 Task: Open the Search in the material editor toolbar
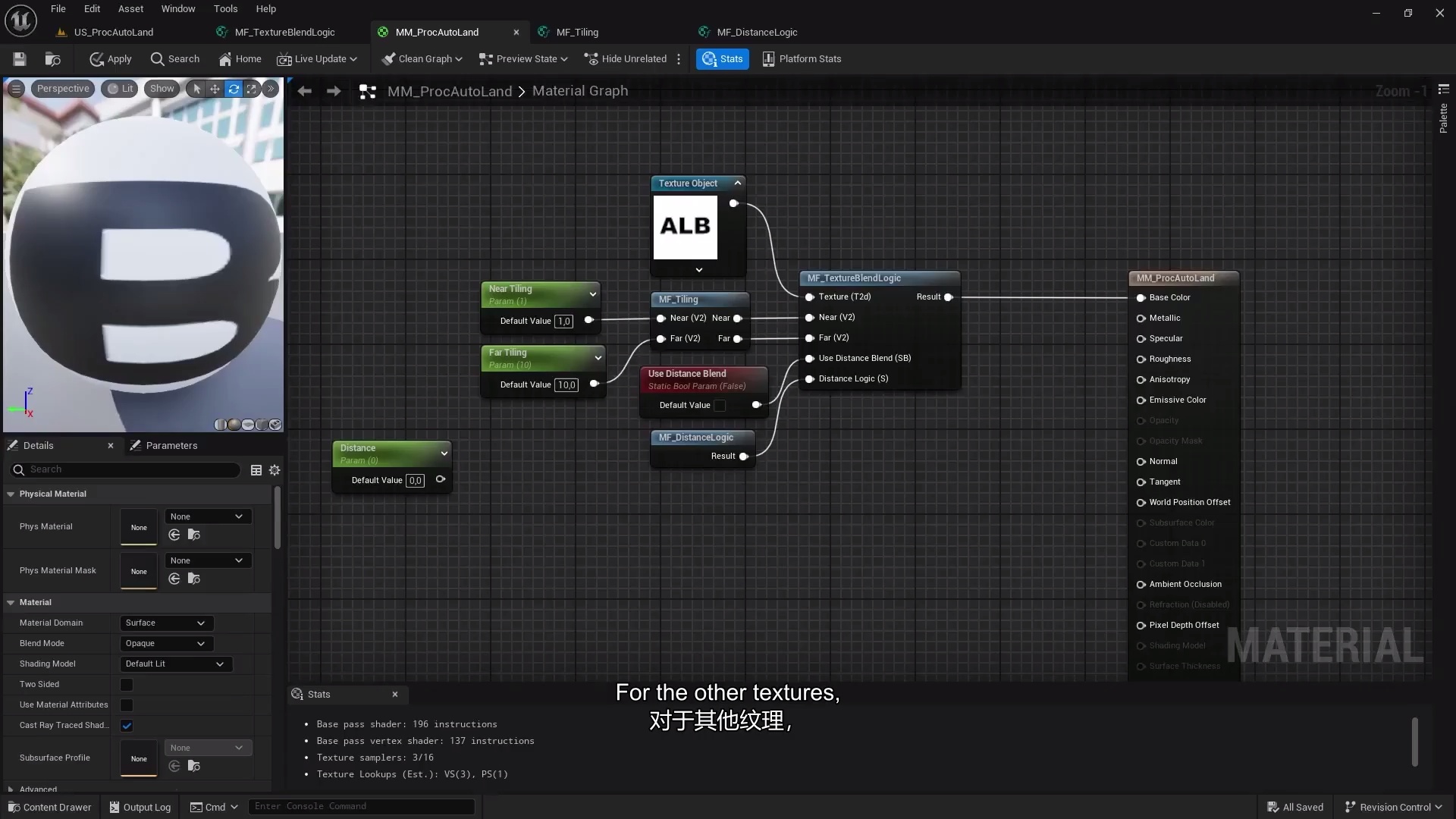(x=174, y=59)
